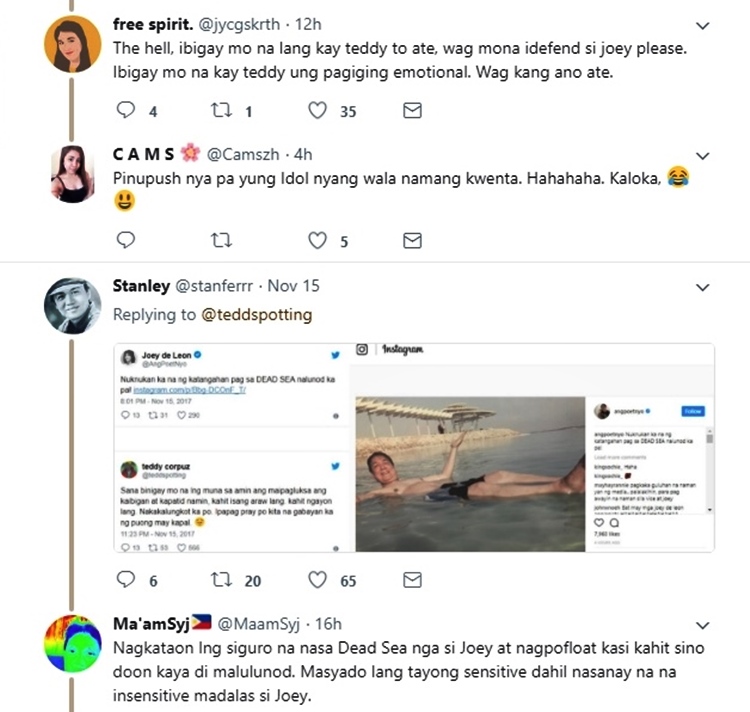750x712 pixels.
Task: Like the CAMS tweet with 5 likes
Action: [x=318, y=240]
